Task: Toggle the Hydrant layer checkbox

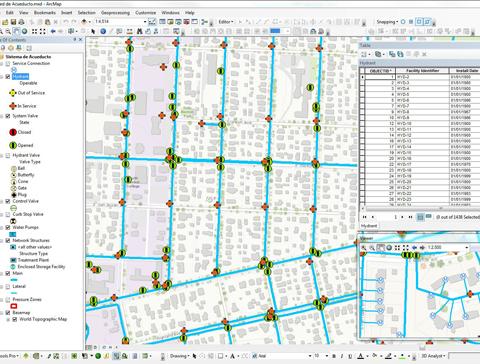Action: point(8,77)
